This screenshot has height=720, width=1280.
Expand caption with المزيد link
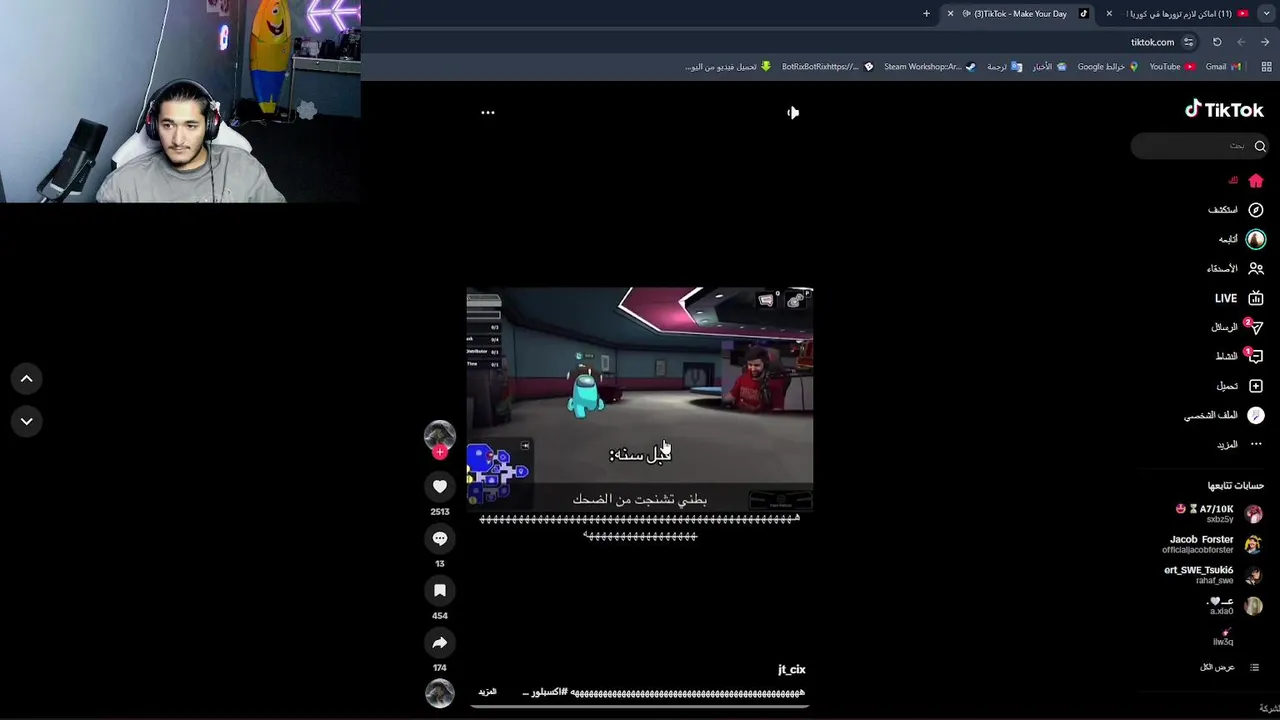(x=487, y=692)
